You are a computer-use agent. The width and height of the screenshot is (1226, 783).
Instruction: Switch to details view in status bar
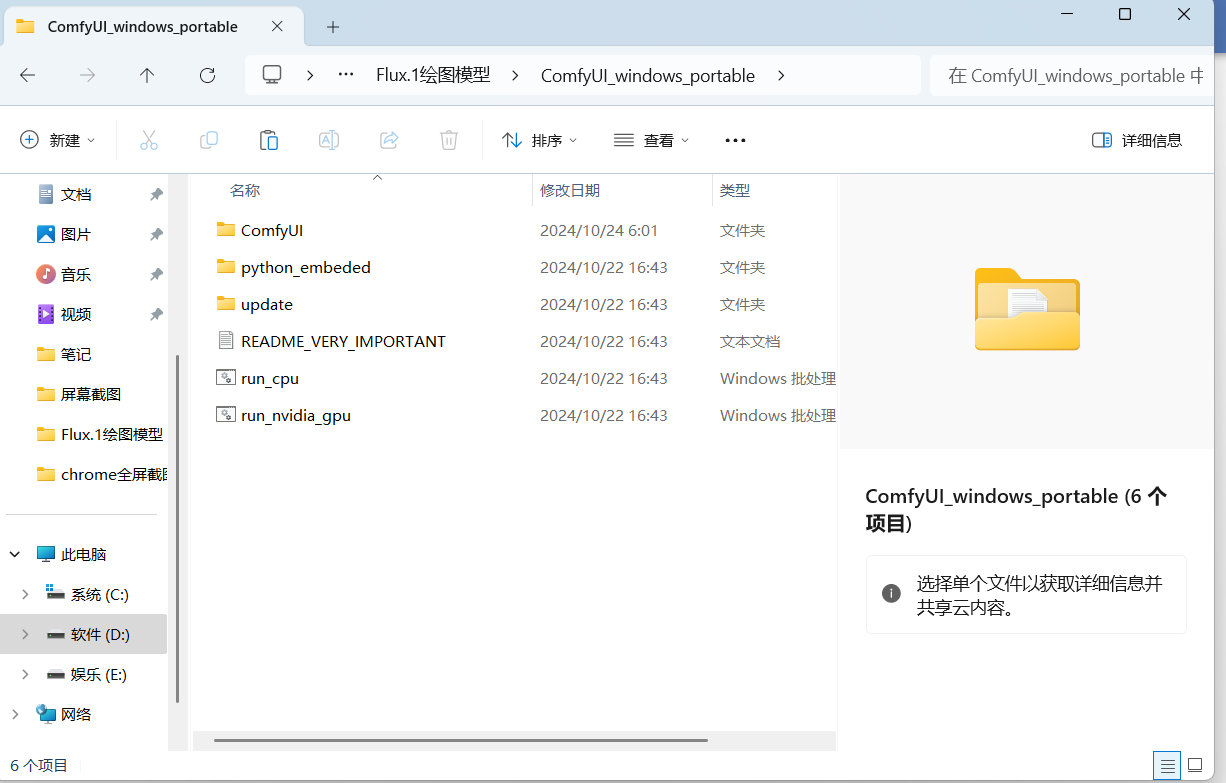click(x=1165, y=766)
